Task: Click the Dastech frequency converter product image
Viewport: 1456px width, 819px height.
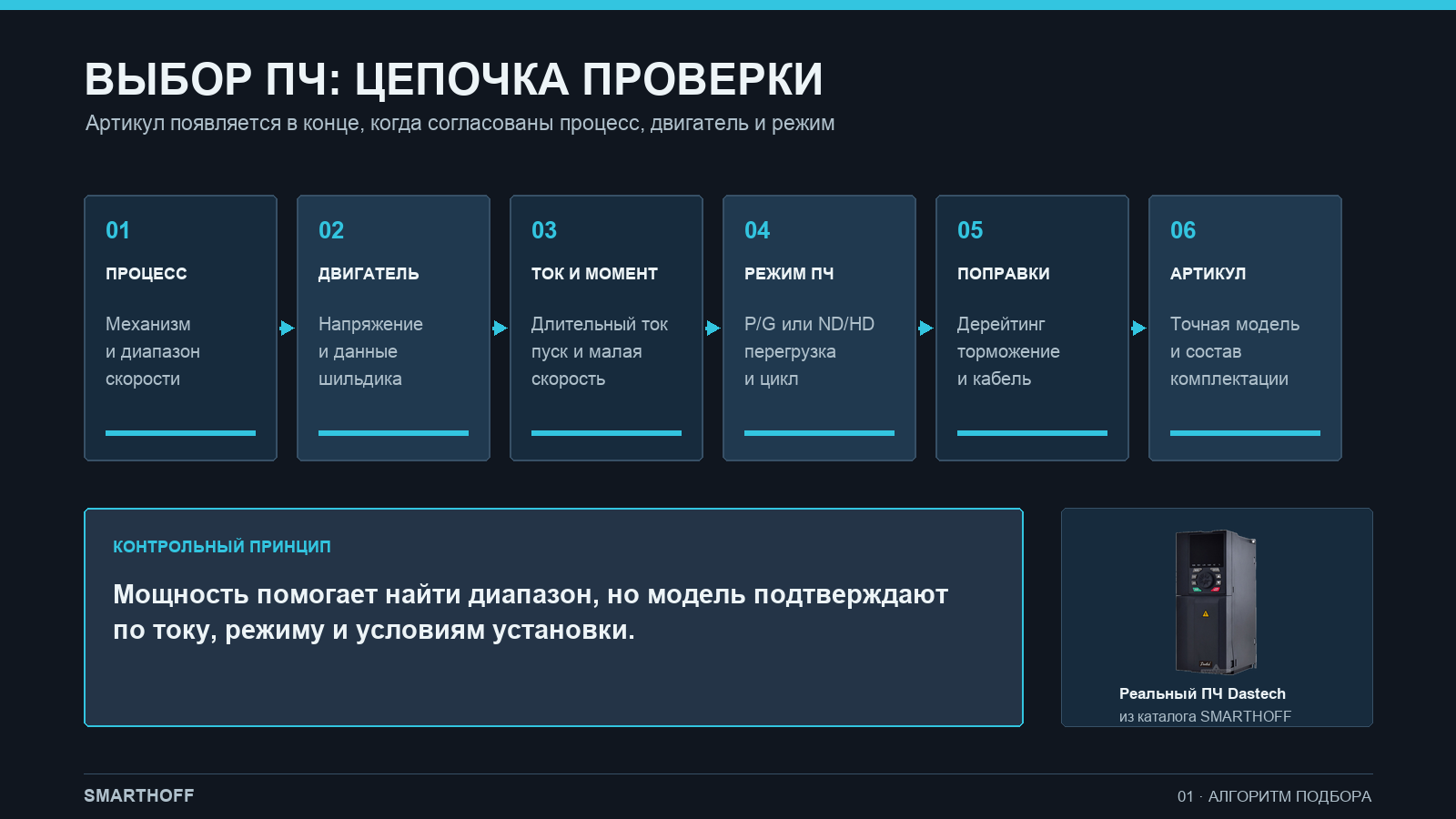Action: [x=1217, y=602]
